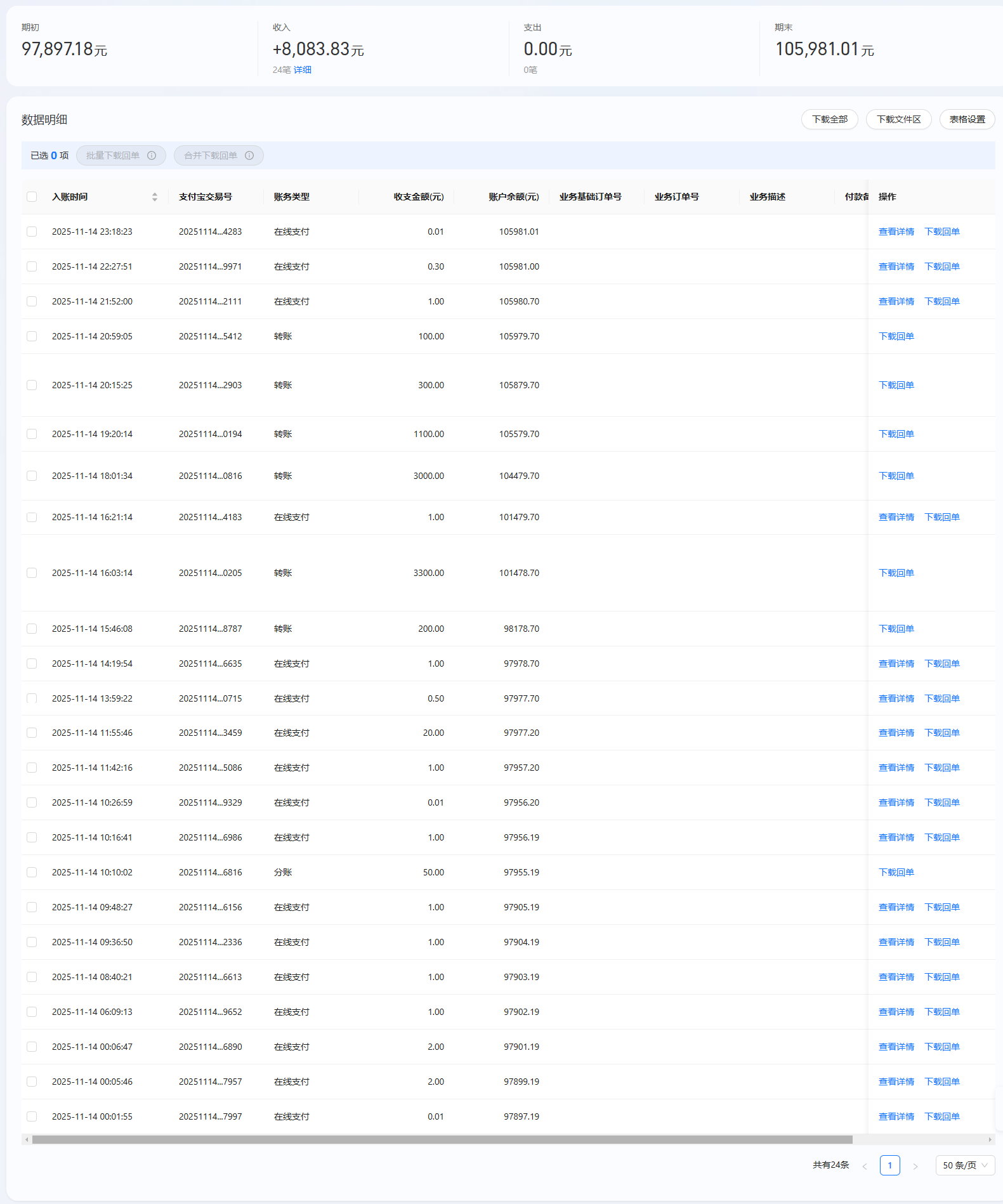1003x1204 pixels.
Task: Click right arrow of horizontal scrollbar
Action: [990, 1139]
